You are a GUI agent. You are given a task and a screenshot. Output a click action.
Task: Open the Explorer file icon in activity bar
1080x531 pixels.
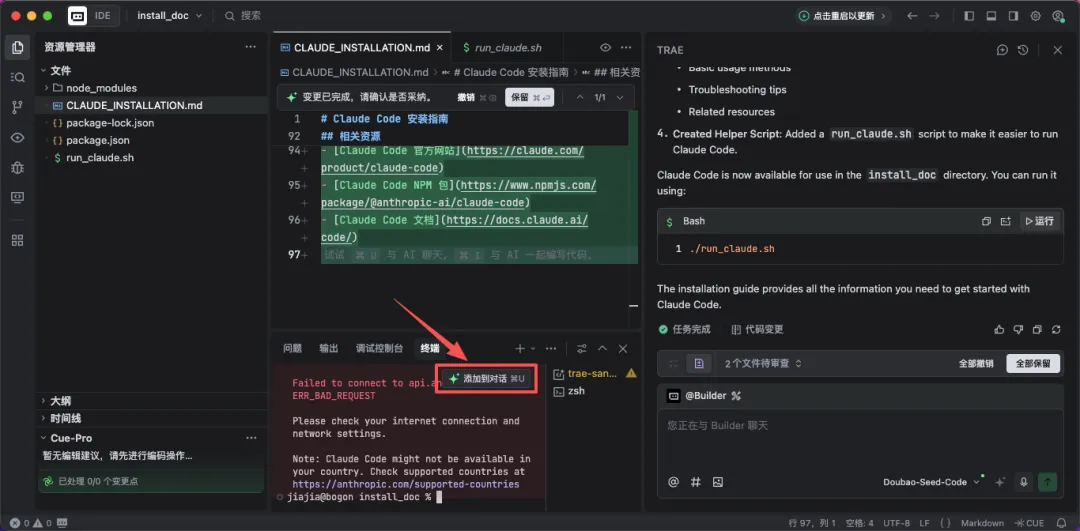tap(17, 48)
